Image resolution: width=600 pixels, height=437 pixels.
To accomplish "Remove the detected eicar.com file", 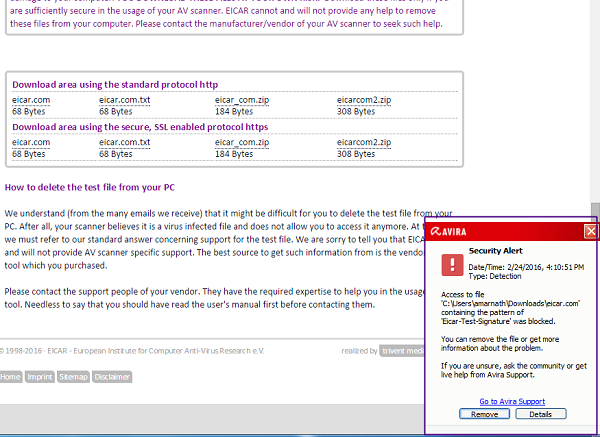I will pyautogui.click(x=484, y=414).
